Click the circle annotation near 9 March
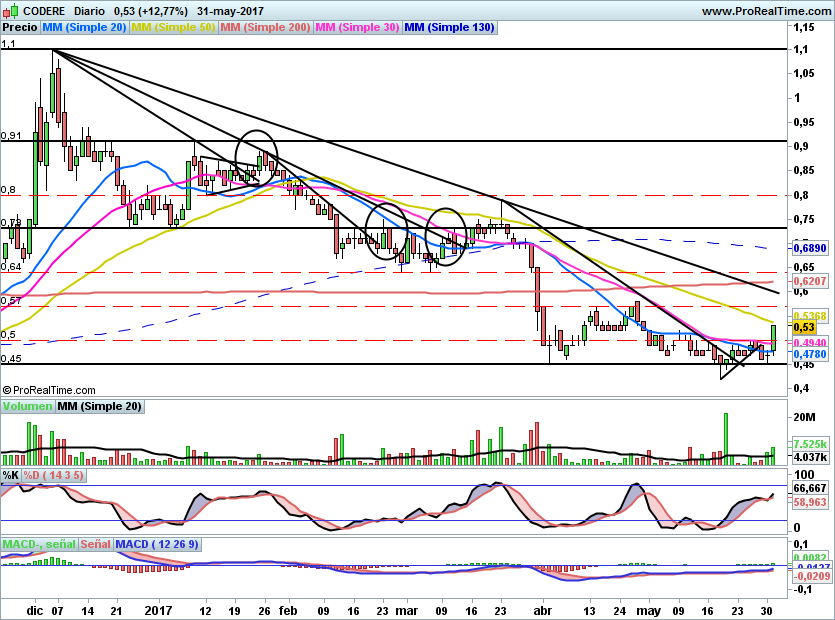 coord(446,235)
